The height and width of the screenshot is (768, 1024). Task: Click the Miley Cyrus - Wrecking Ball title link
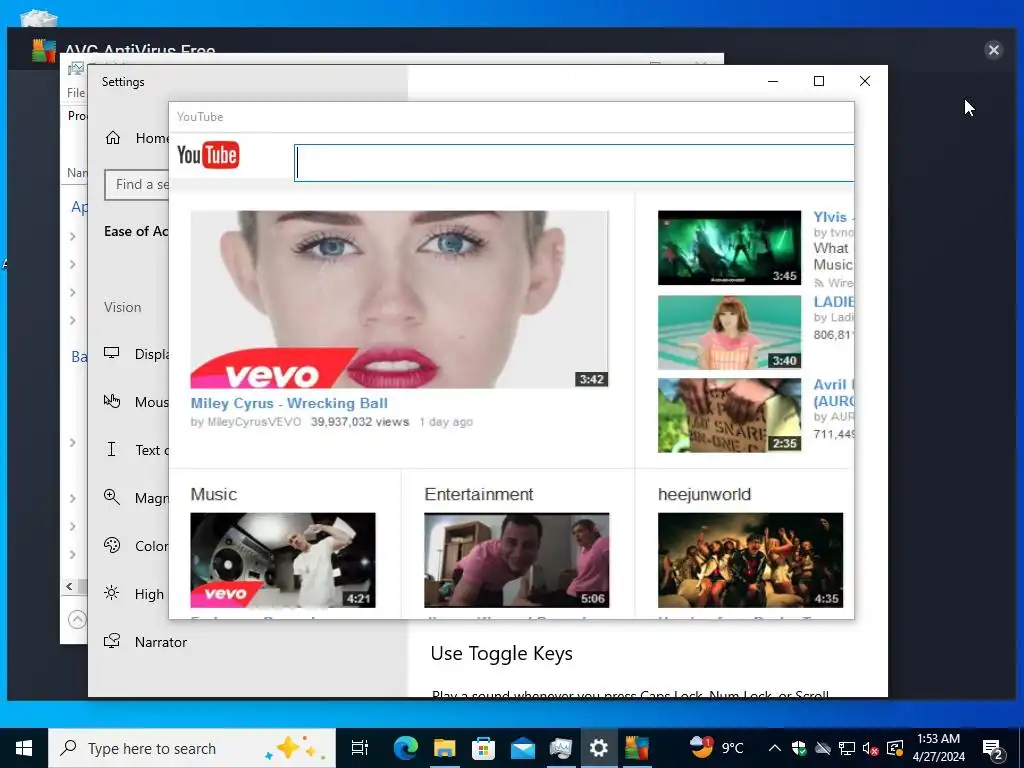[289, 403]
